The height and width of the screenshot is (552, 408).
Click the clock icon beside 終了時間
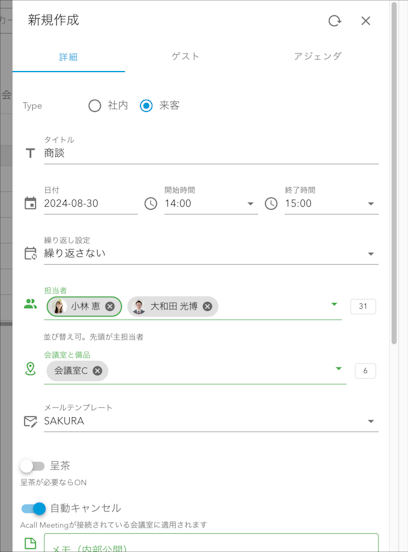pos(271,203)
